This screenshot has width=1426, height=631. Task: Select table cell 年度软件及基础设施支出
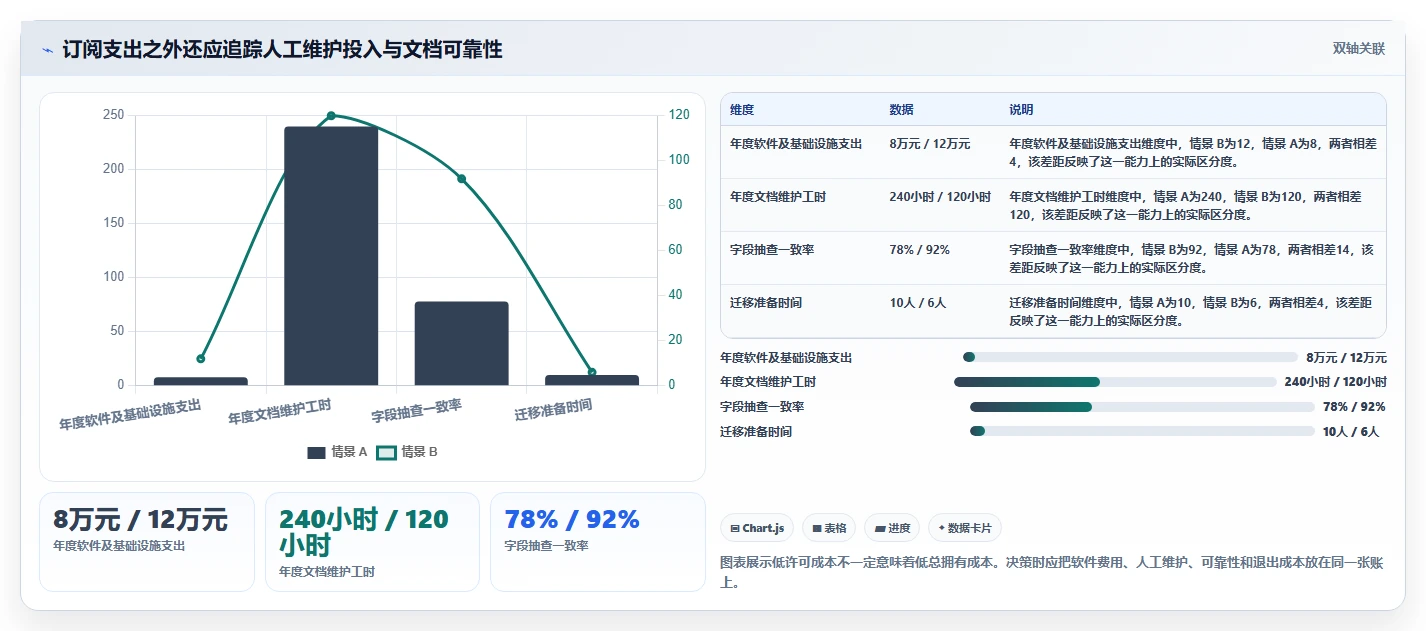(x=796, y=144)
